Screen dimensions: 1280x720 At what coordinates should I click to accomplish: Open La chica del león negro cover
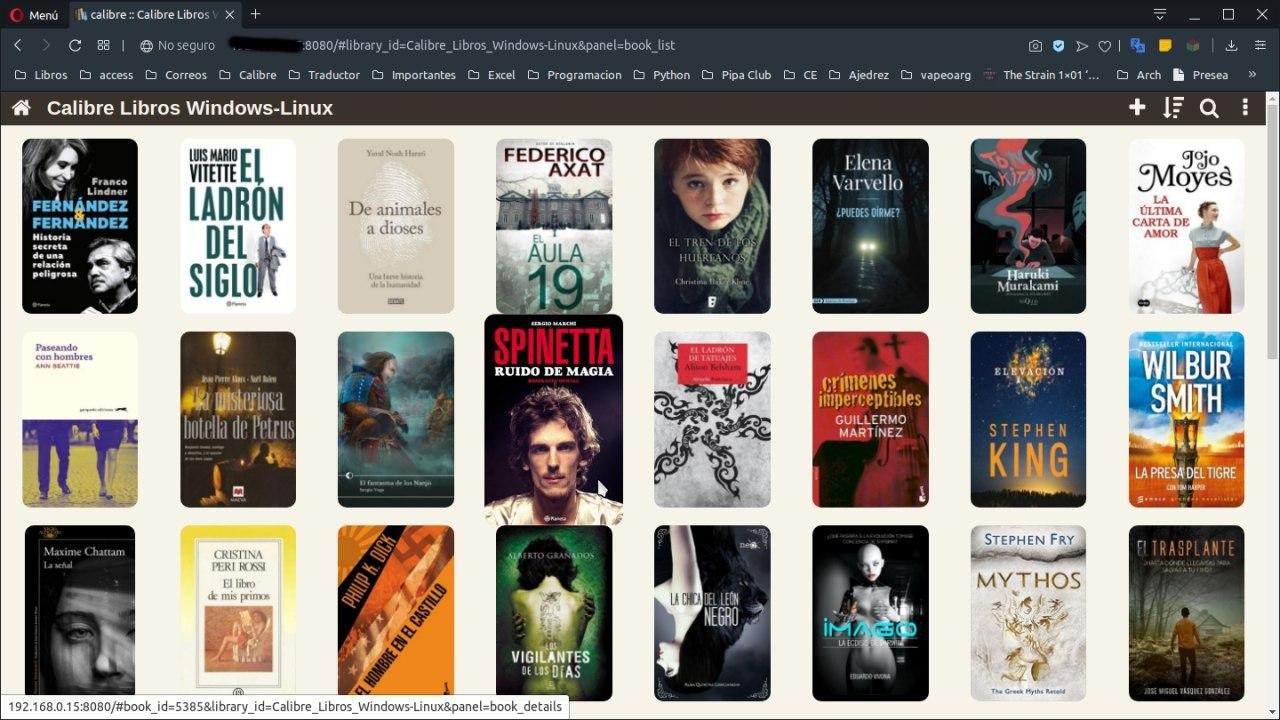[712, 613]
